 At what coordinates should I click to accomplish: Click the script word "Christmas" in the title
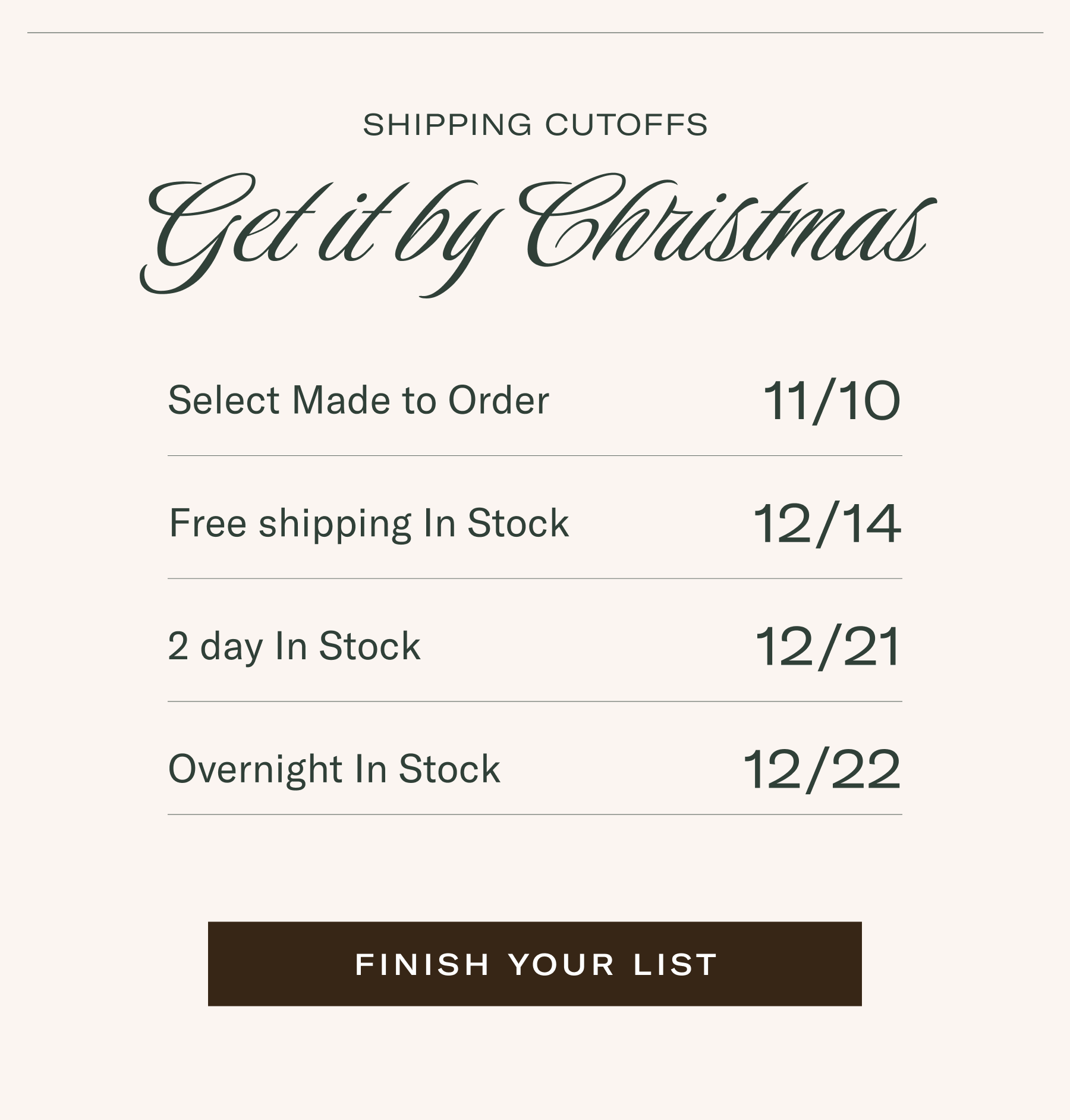click(725, 223)
